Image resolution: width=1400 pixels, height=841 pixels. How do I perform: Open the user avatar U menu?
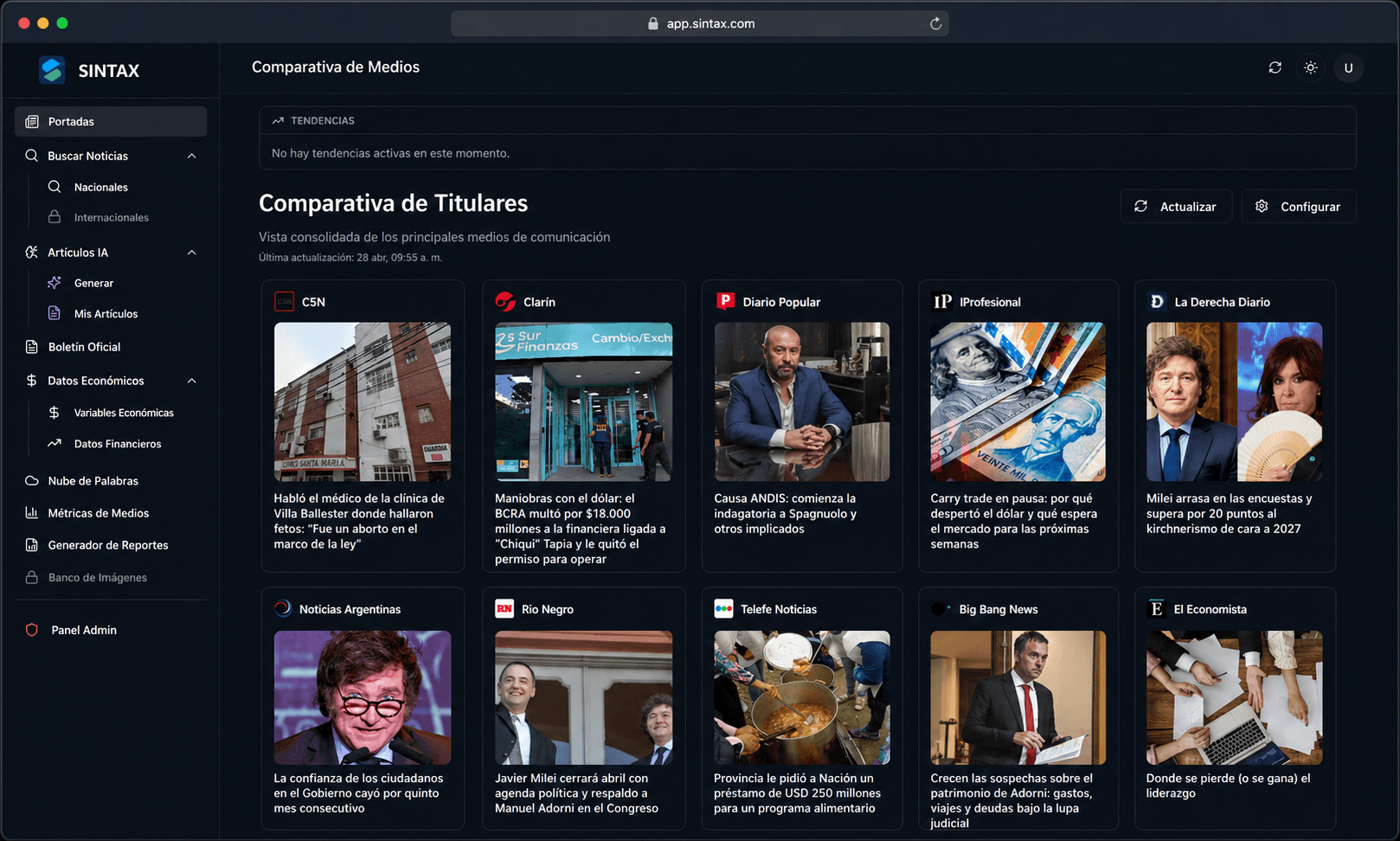click(1348, 67)
